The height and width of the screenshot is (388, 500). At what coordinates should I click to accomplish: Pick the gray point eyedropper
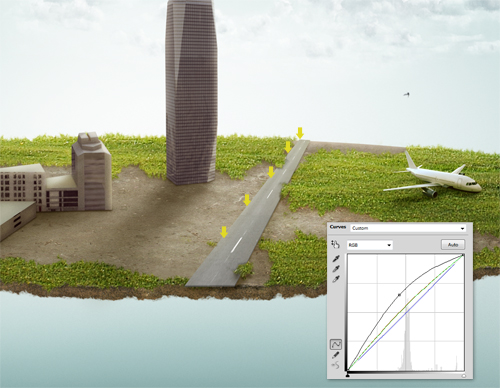tap(336, 269)
